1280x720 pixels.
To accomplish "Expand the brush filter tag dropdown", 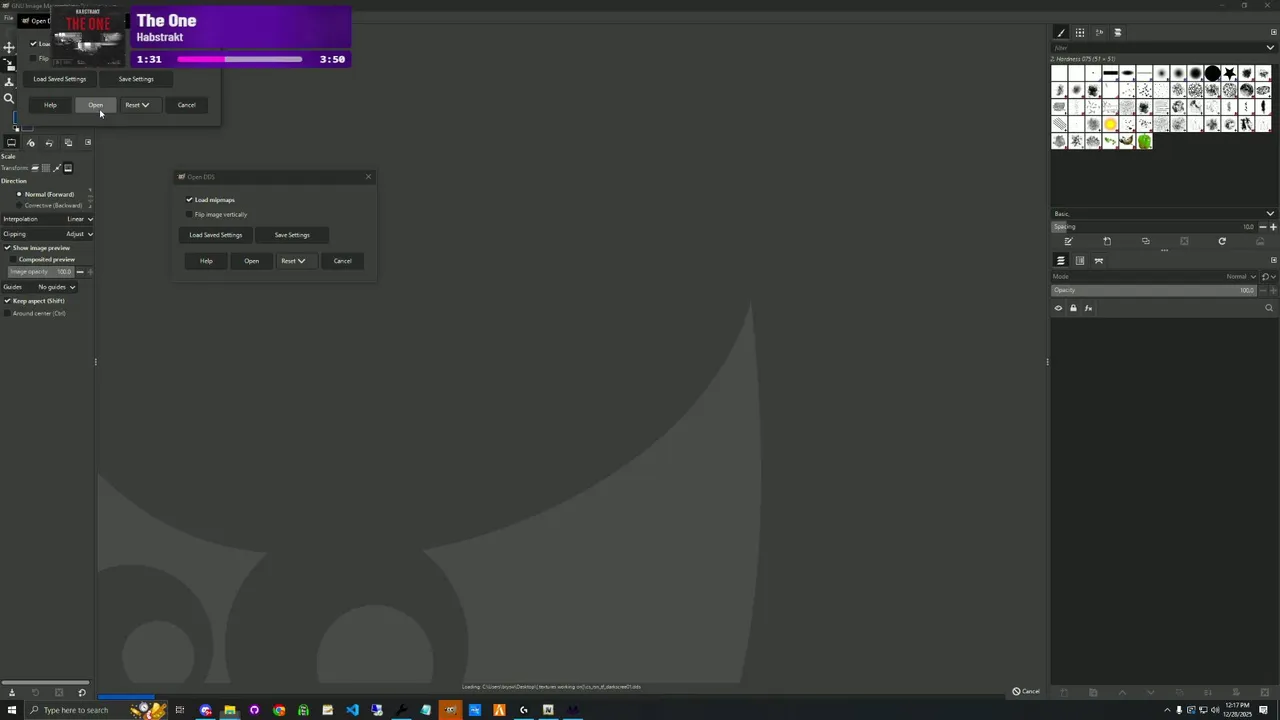I will point(1271,47).
